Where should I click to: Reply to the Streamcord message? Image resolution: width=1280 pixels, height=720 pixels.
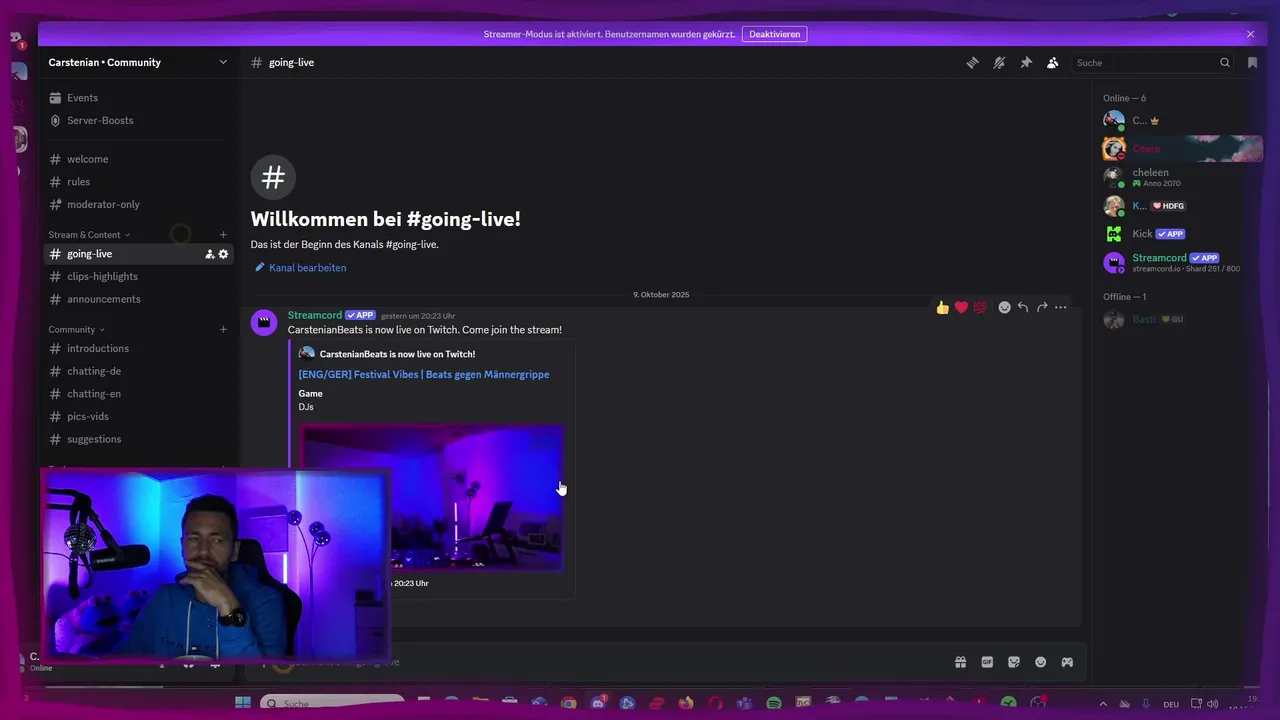[1023, 308]
